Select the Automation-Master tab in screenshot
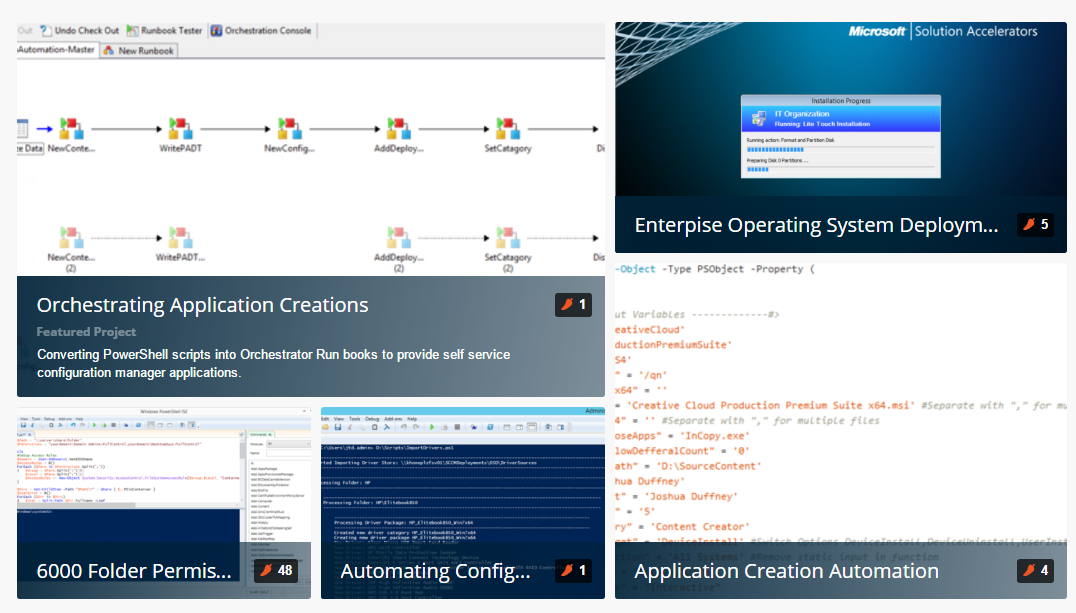The image size is (1076, 613). click(57, 49)
